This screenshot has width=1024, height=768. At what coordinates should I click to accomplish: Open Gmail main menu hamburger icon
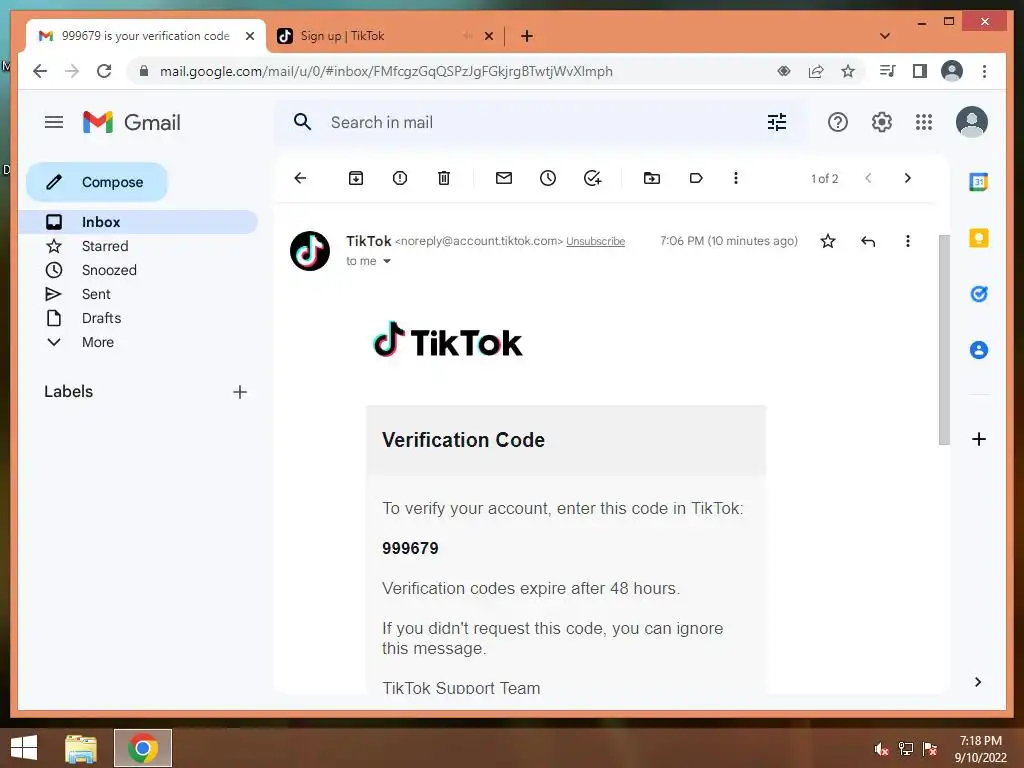(x=54, y=122)
